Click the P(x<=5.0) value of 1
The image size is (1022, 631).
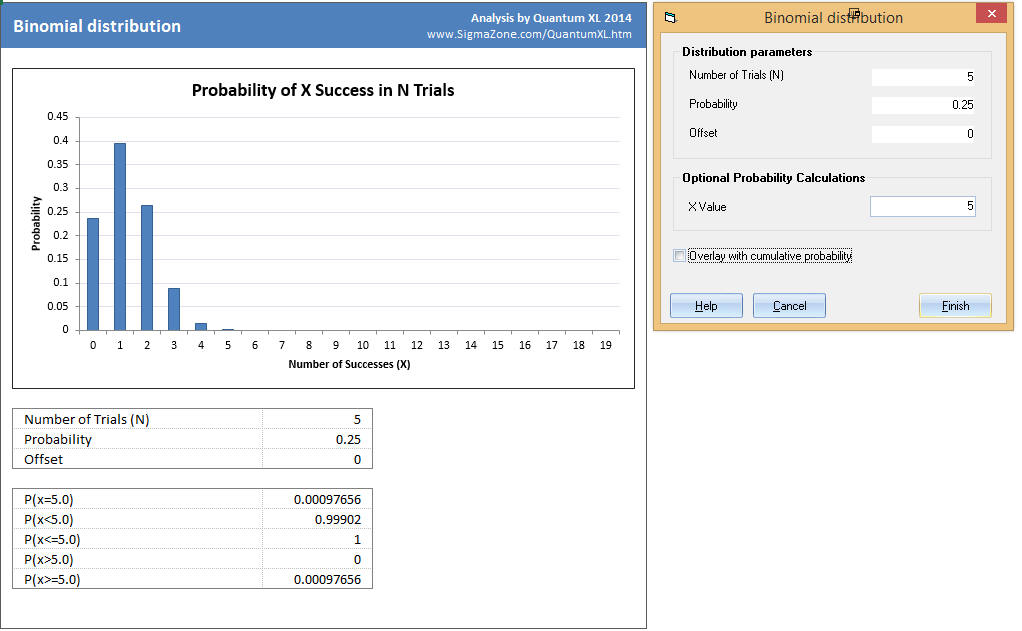(316, 539)
